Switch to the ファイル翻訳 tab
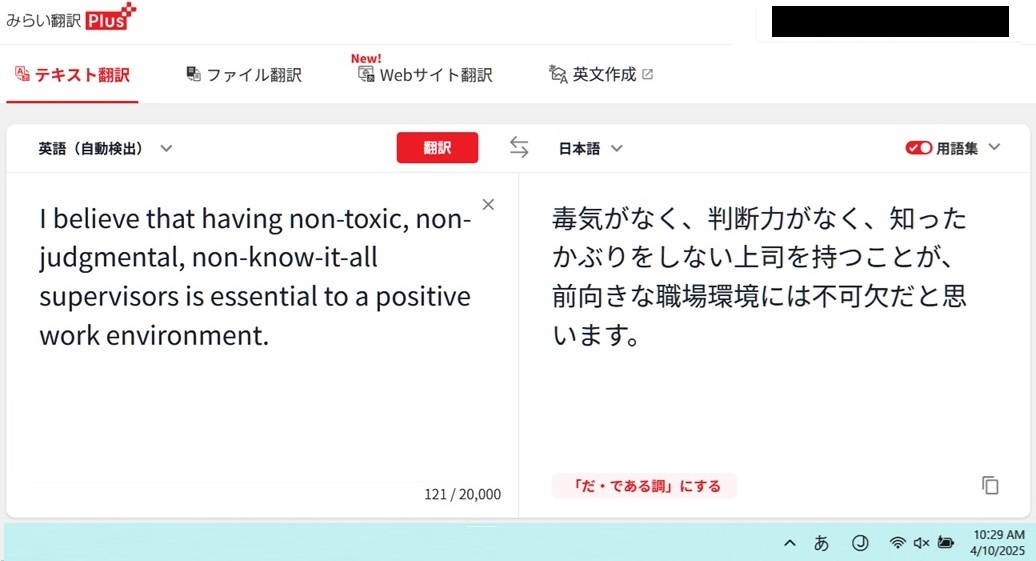 point(244,75)
